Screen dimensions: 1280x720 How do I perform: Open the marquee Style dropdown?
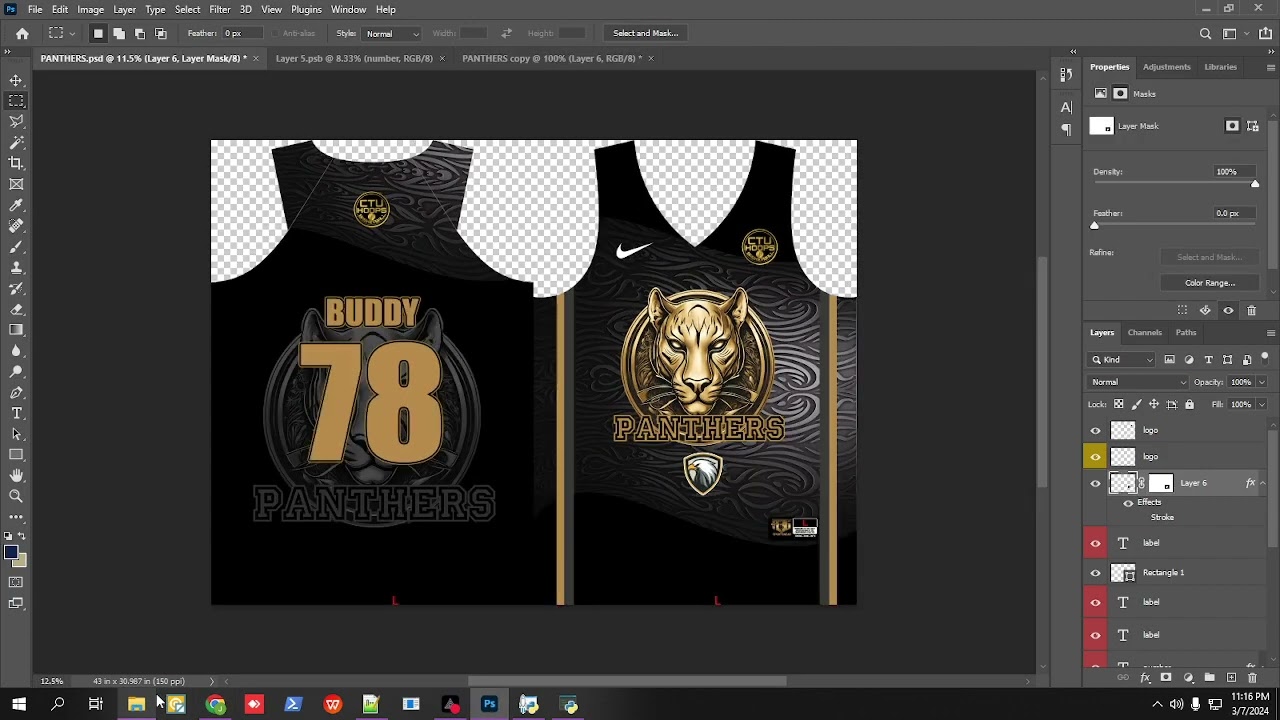[392, 34]
